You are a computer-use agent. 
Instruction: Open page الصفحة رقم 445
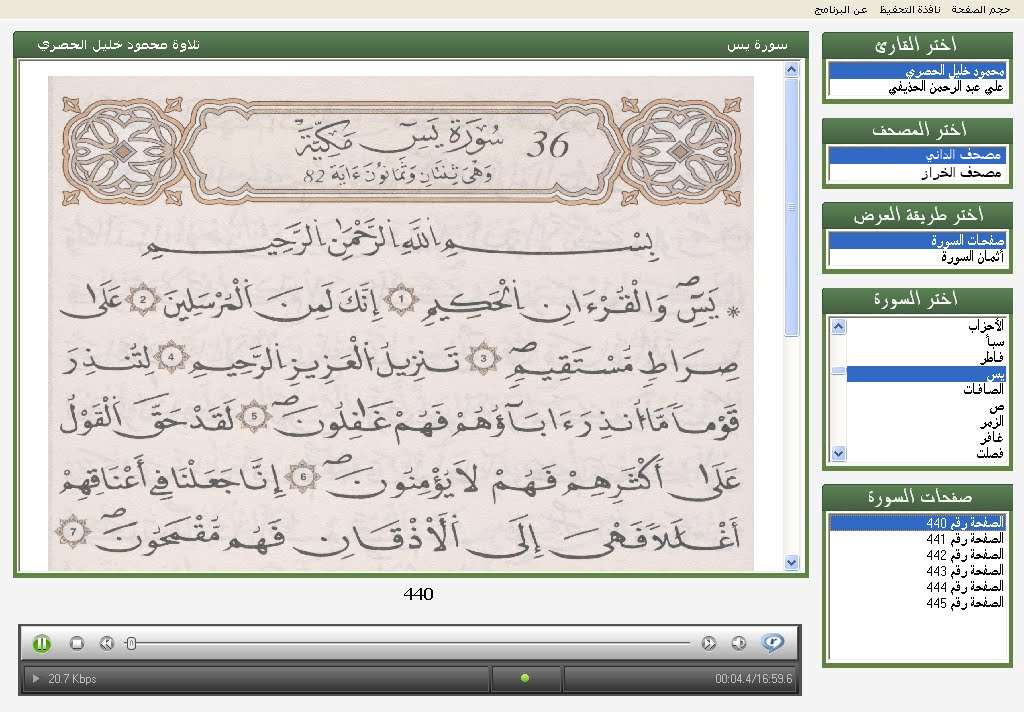point(917,603)
